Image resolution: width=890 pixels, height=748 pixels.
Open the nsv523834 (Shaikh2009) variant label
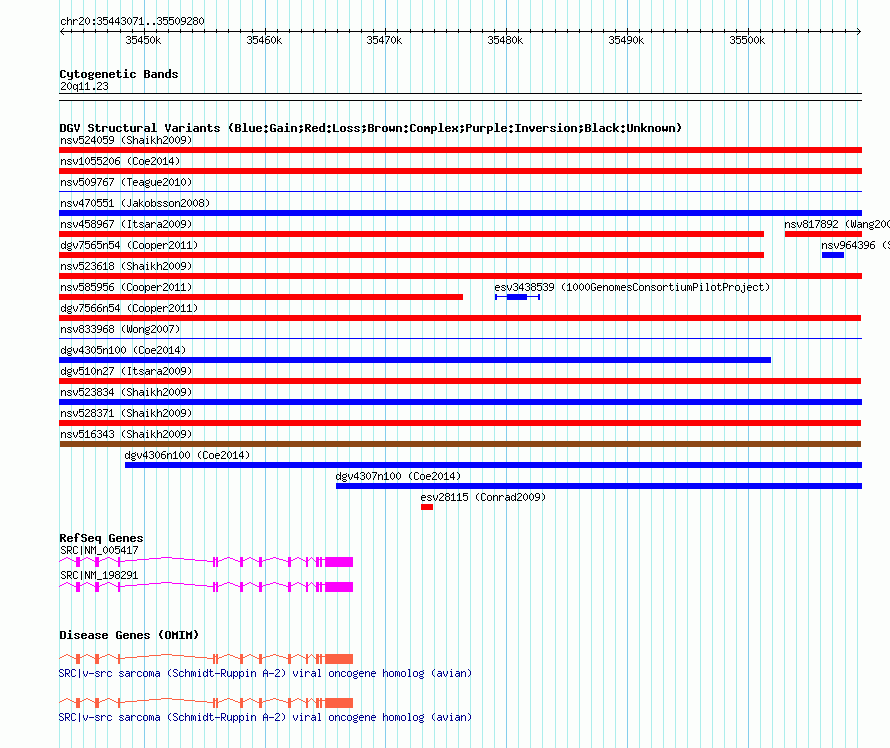pyautogui.click(x=126, y=392)
